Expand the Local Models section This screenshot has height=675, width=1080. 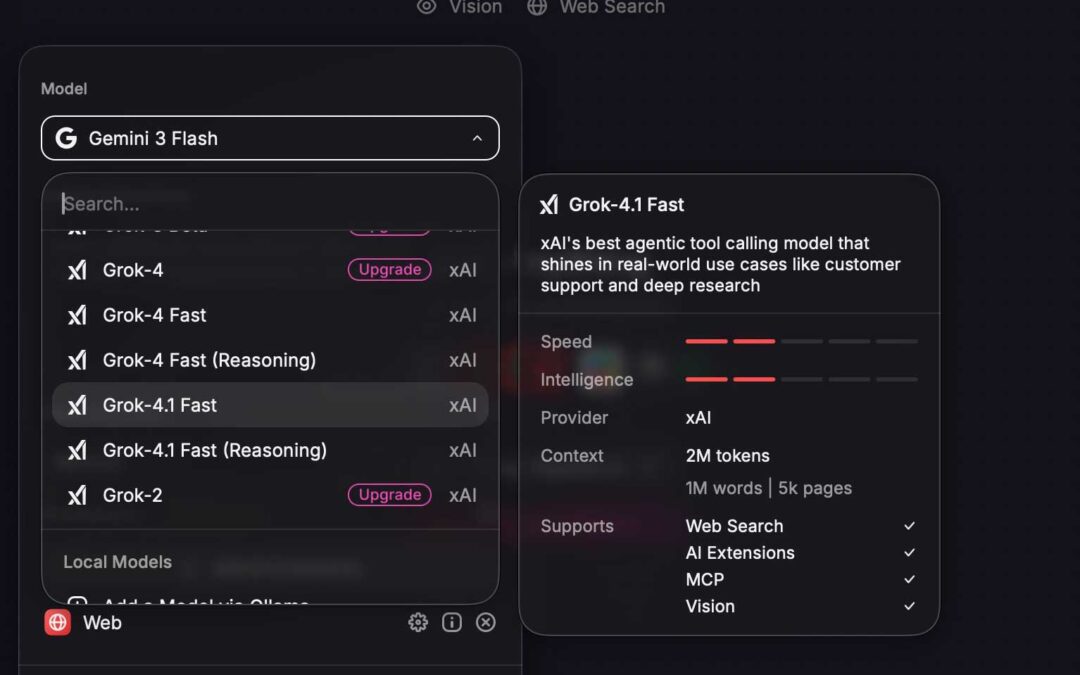point(117,562)
